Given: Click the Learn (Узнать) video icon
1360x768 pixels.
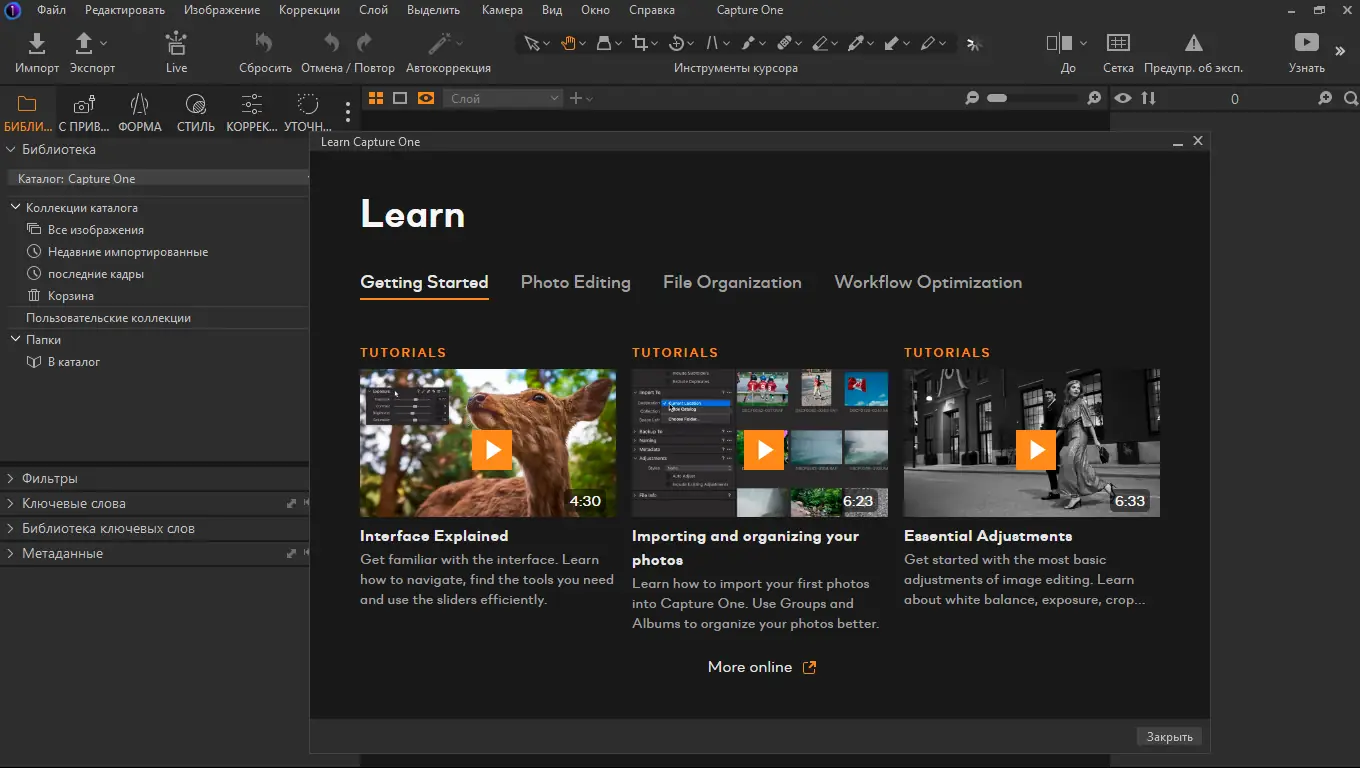Looking at the screenshot, I should click(1306, 43).
